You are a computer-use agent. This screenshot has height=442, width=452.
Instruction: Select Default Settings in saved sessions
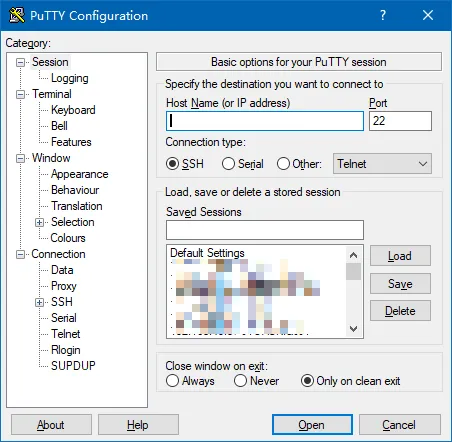(x=207, y=253)
